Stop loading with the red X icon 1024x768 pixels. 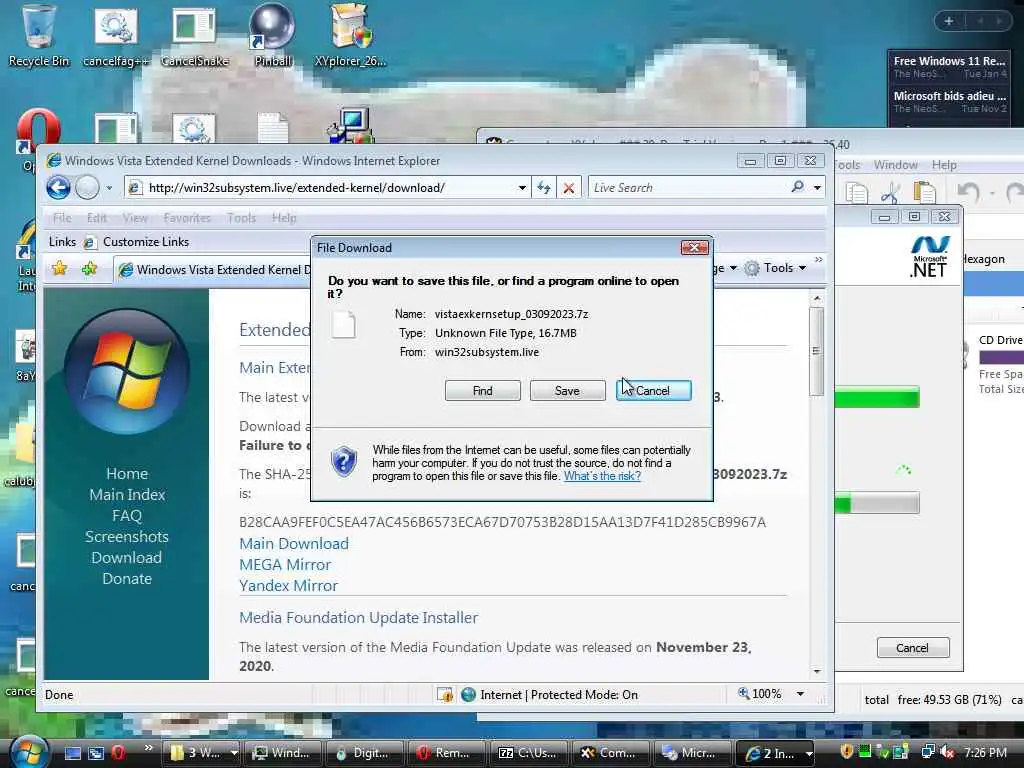pyautogui.click(x=569, y=188)
